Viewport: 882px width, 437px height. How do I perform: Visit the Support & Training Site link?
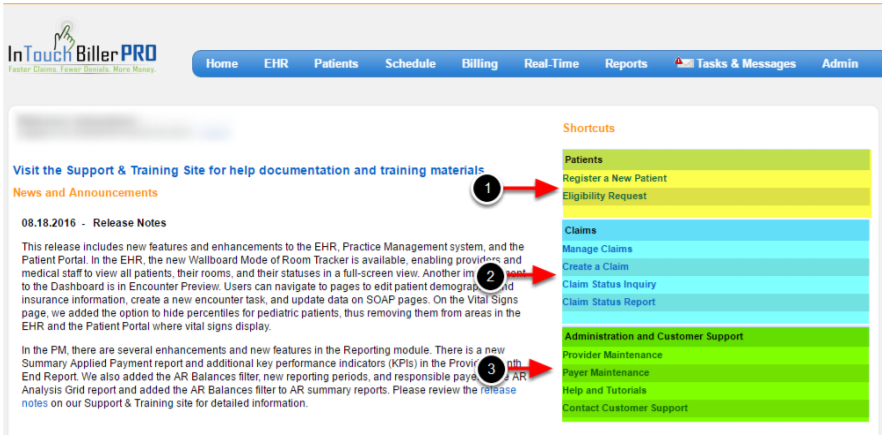[248, 171]
